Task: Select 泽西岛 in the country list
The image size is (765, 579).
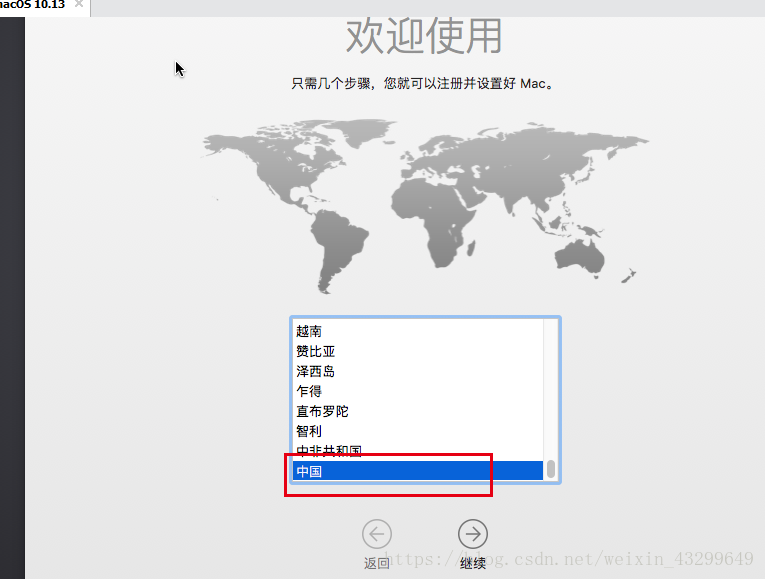Action: tap(418, 371)
